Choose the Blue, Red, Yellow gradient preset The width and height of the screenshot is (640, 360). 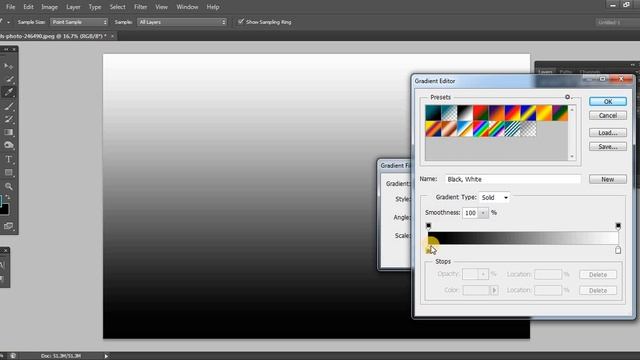(513, 113)
